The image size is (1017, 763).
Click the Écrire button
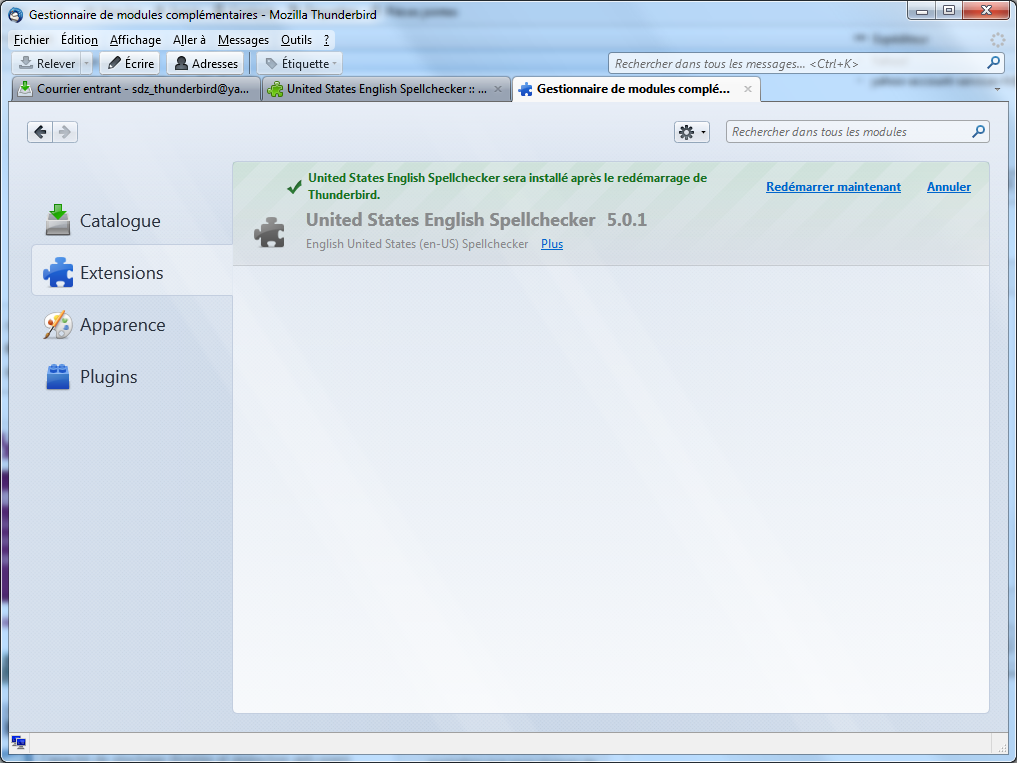[130, 63]
